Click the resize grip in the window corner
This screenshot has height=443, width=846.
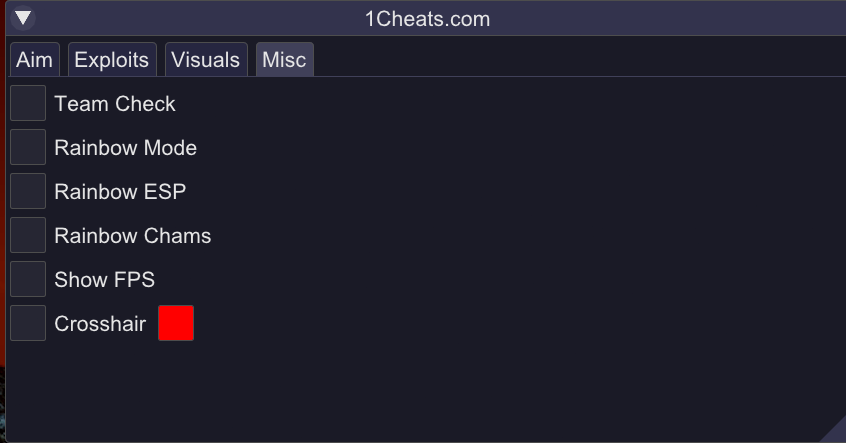[x=836, y=432]
